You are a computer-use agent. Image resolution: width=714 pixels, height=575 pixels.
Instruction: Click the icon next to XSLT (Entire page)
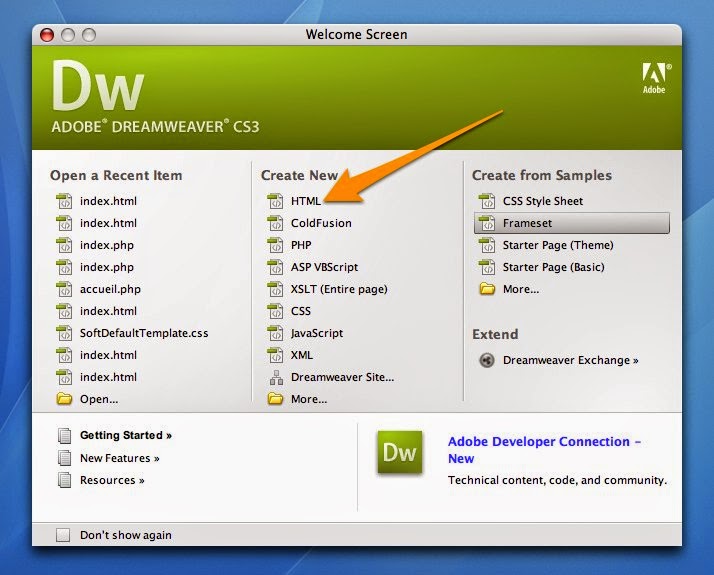pyautogui.click(x=275, y=289)
